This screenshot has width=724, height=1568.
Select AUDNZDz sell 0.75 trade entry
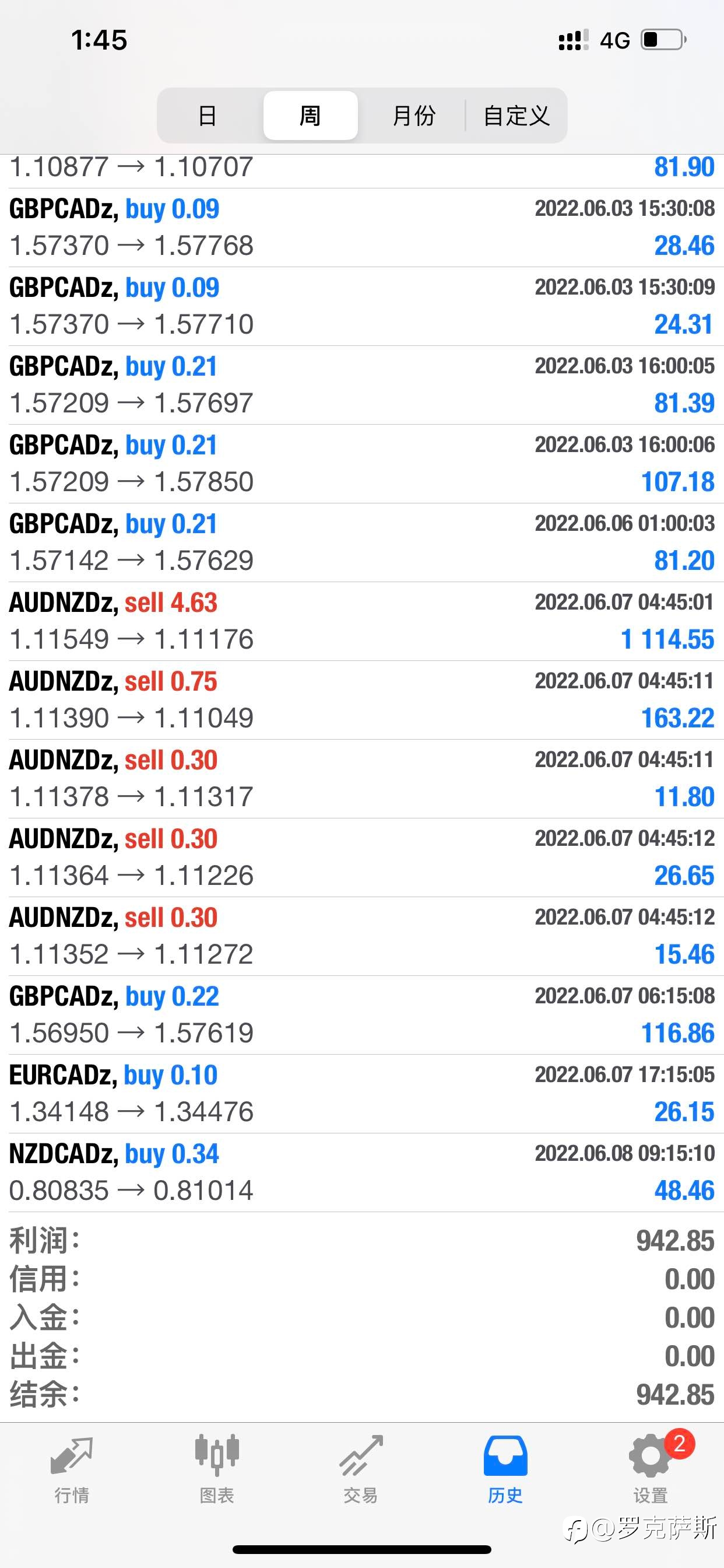point(362,700)
